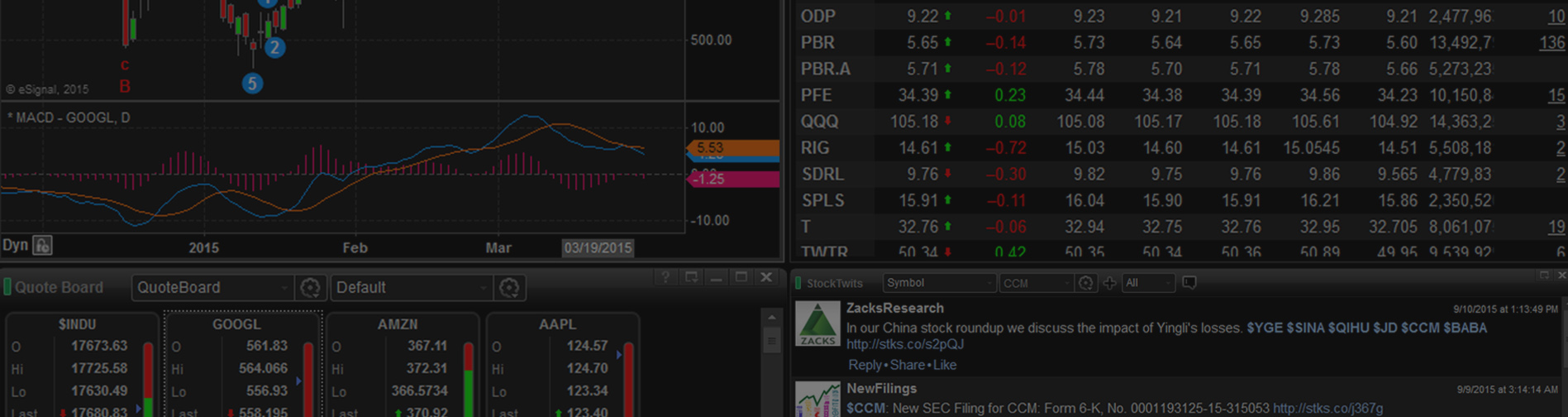Click QQQ change value 0.08
1568x417 pixels.
pyautogui.click(x=1010, y=122)
